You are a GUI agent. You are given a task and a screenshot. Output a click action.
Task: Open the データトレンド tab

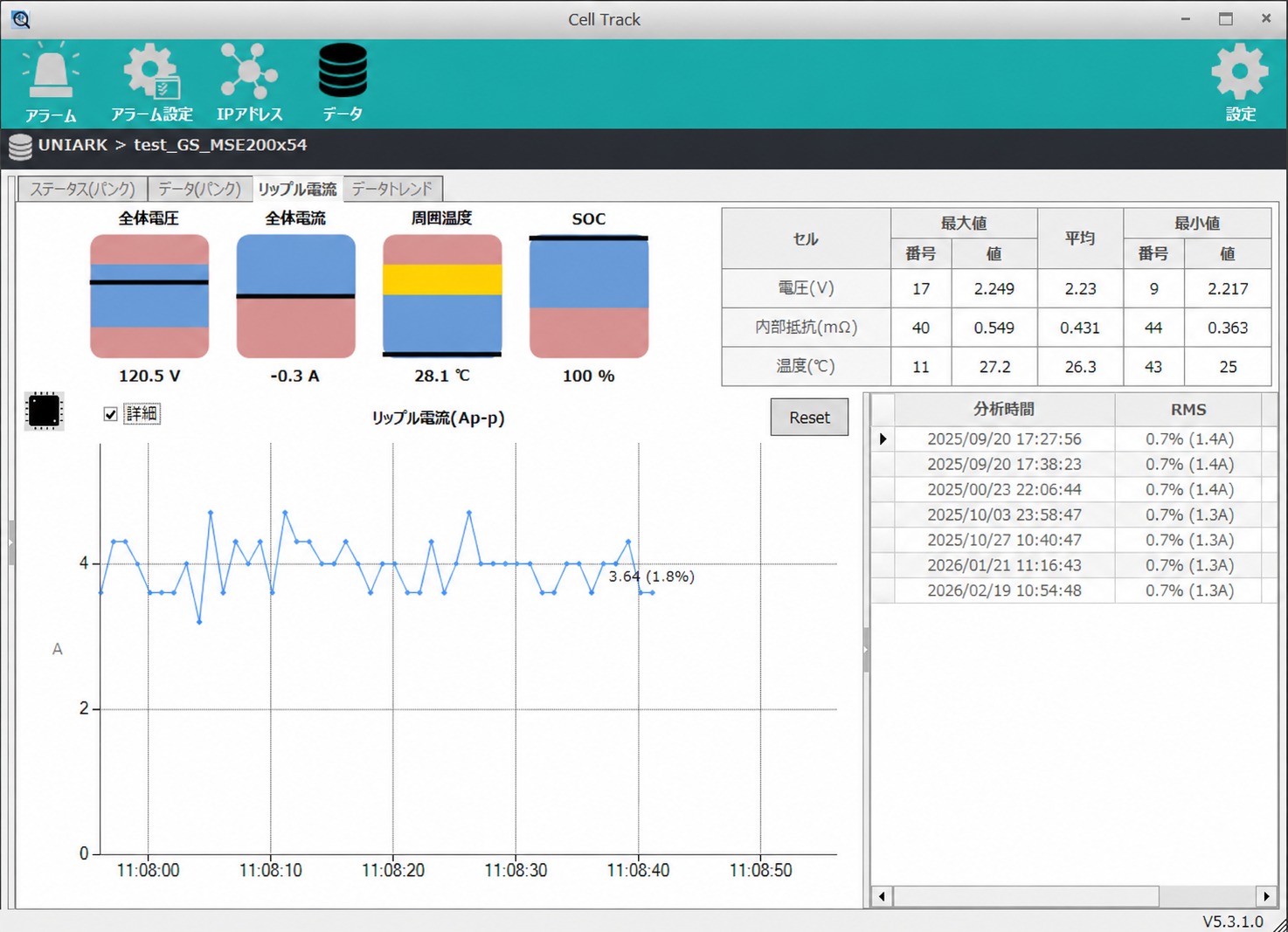point(392,189)
